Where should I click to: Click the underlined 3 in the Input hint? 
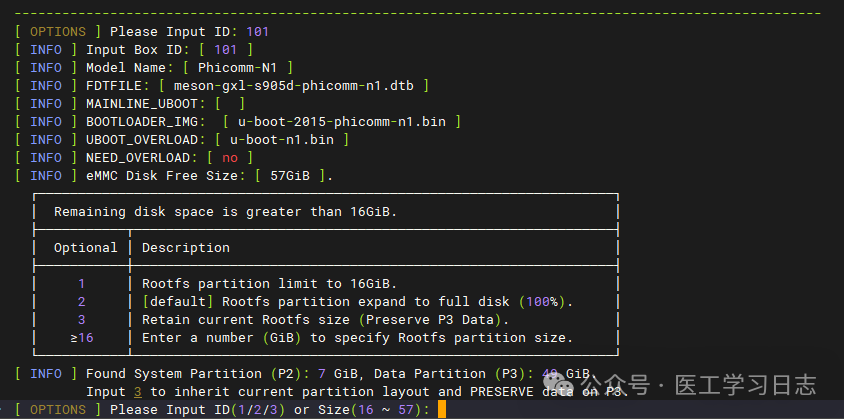137,392
